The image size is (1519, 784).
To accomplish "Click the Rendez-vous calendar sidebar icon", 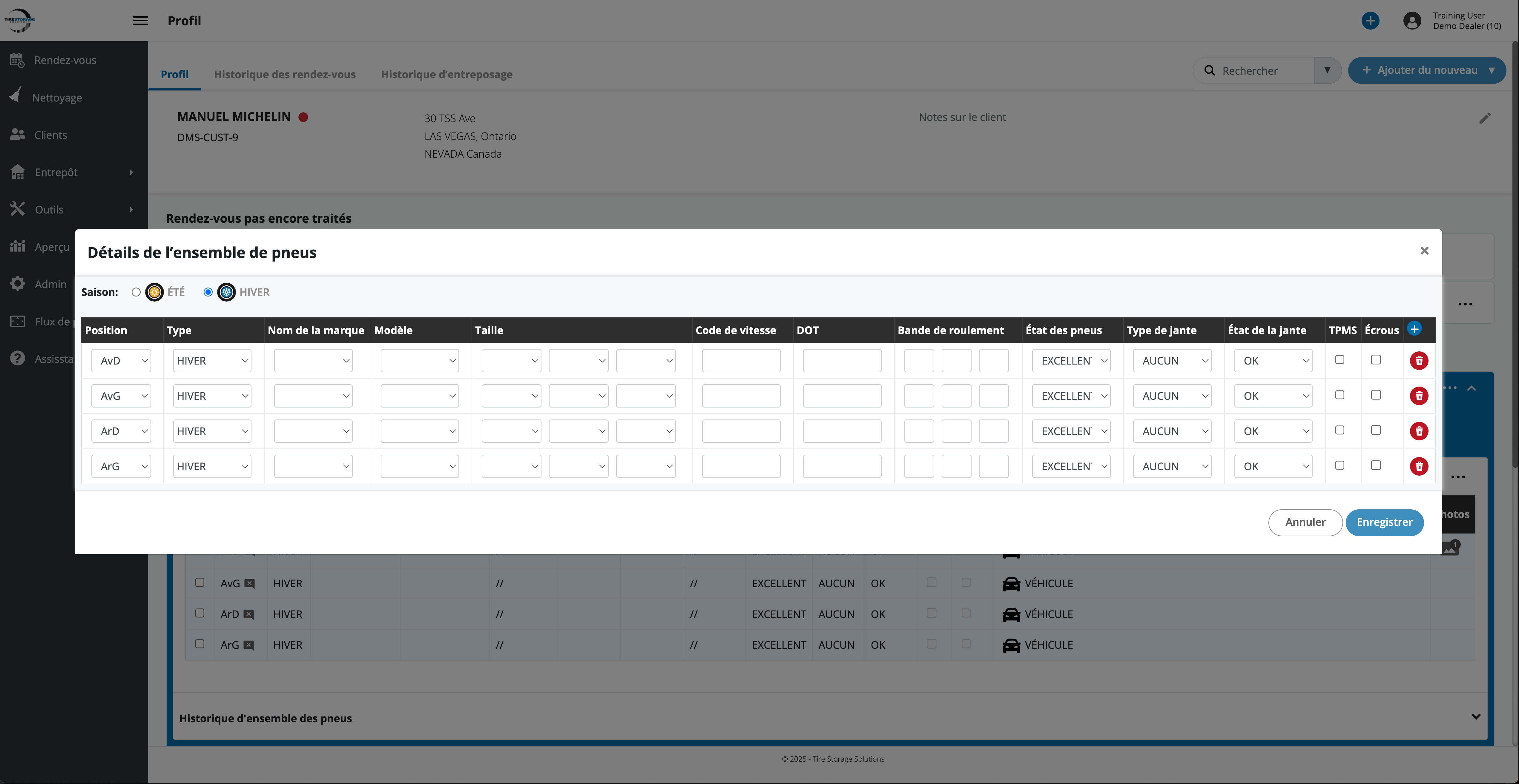I will pyautogui.click(x=17, y=60).
